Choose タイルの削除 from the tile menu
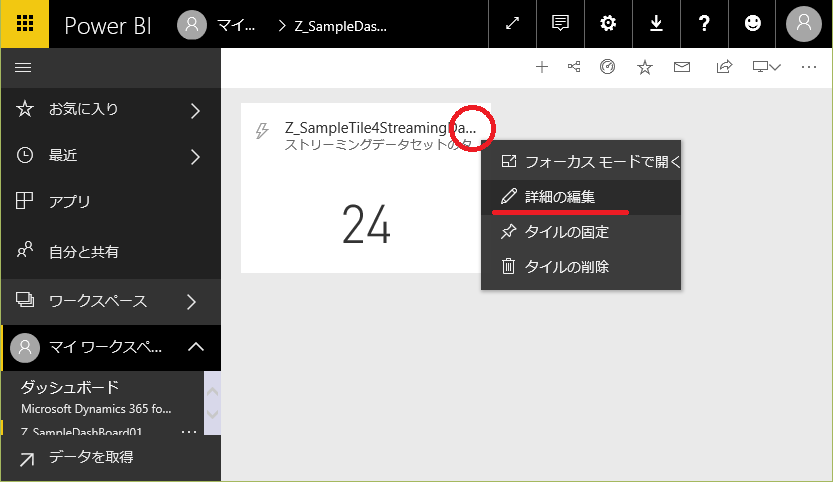Screen dimensions: 833x482 point(581,266)
